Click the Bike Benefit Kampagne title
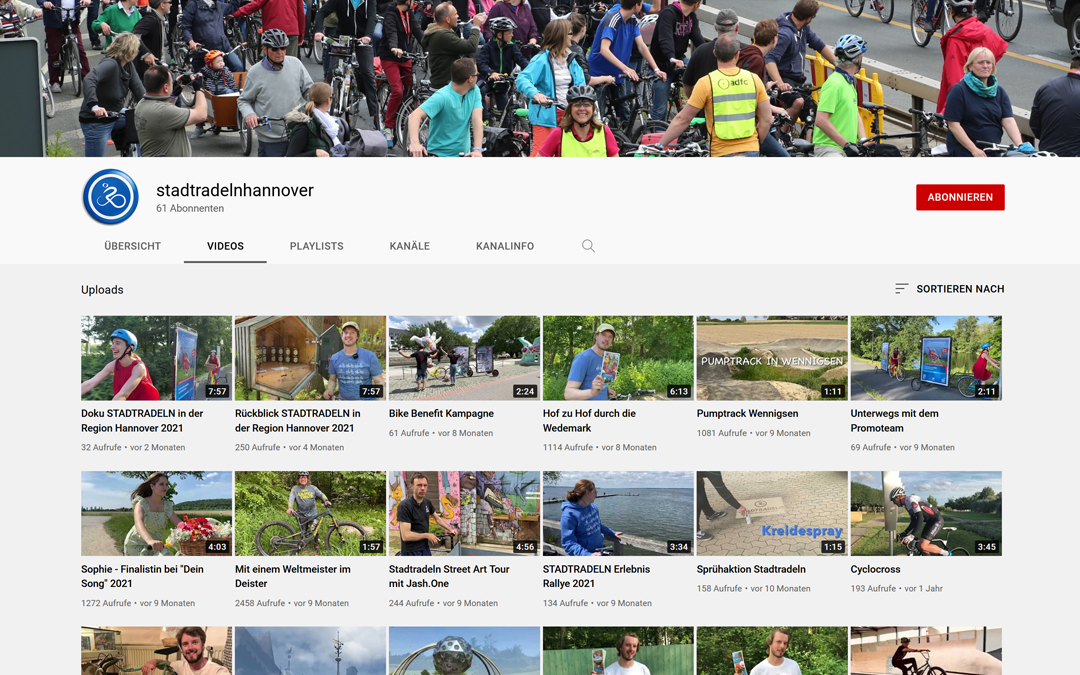The image size is (1080, 675). [441, 413]
